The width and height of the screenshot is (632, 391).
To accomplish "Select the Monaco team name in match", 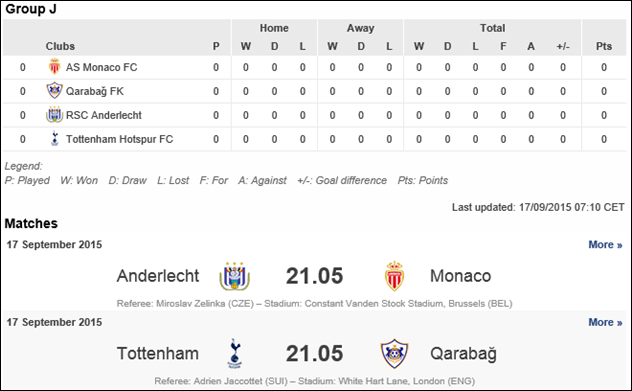I will pyautogui.click(x=461, y=276).
